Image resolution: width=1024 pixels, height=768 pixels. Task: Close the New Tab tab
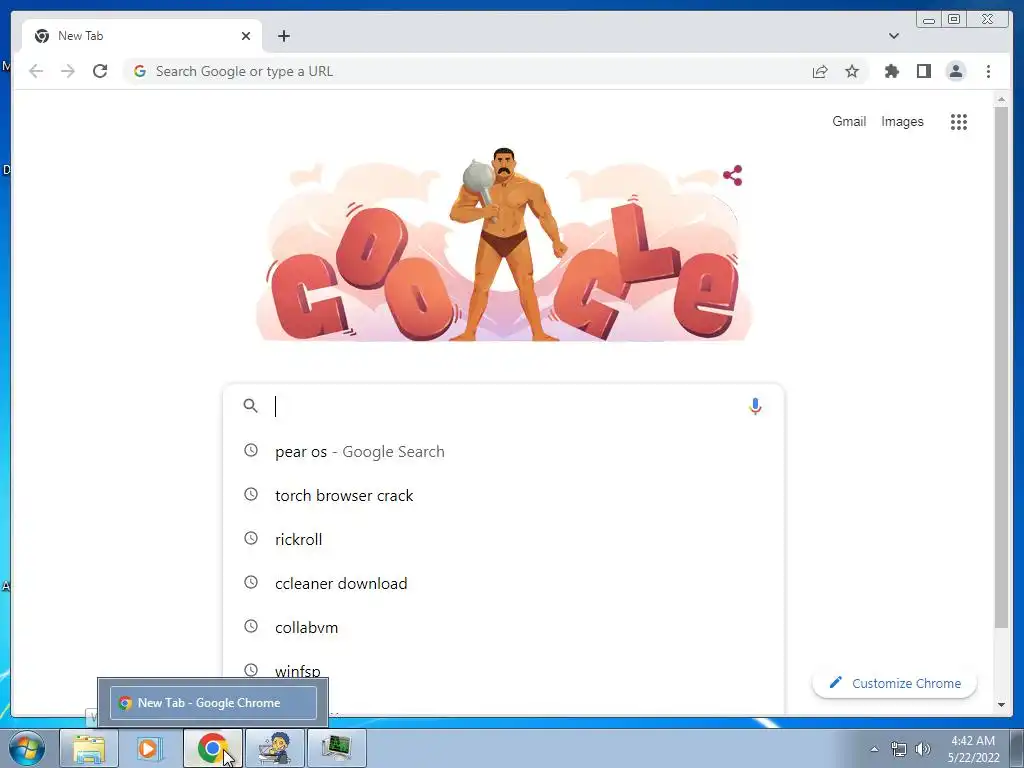[246, 36]
